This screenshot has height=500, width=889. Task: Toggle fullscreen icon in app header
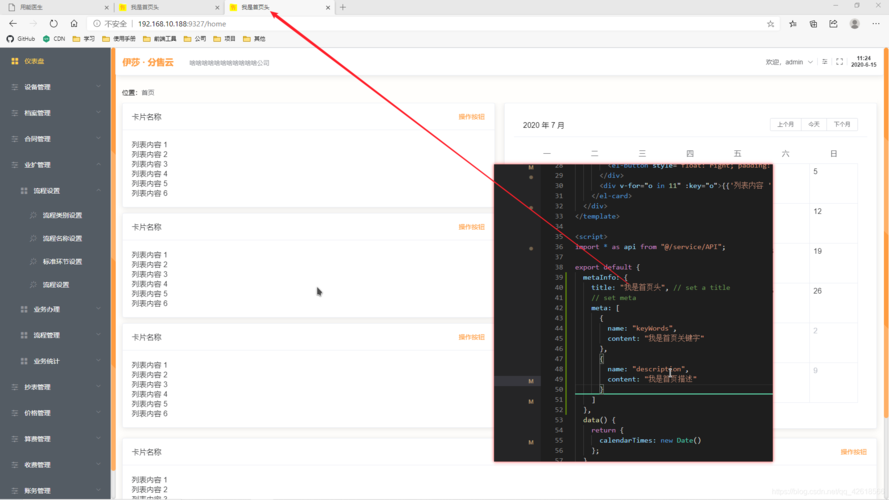(840, 62)
